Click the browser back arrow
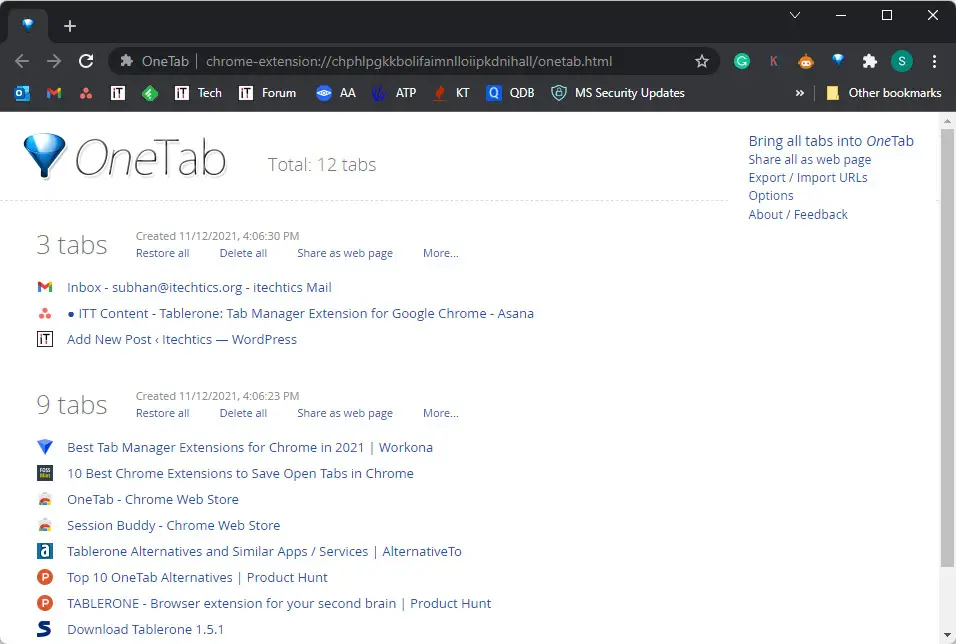This screenshot has width=956, height=644. [x=22, y=61]
